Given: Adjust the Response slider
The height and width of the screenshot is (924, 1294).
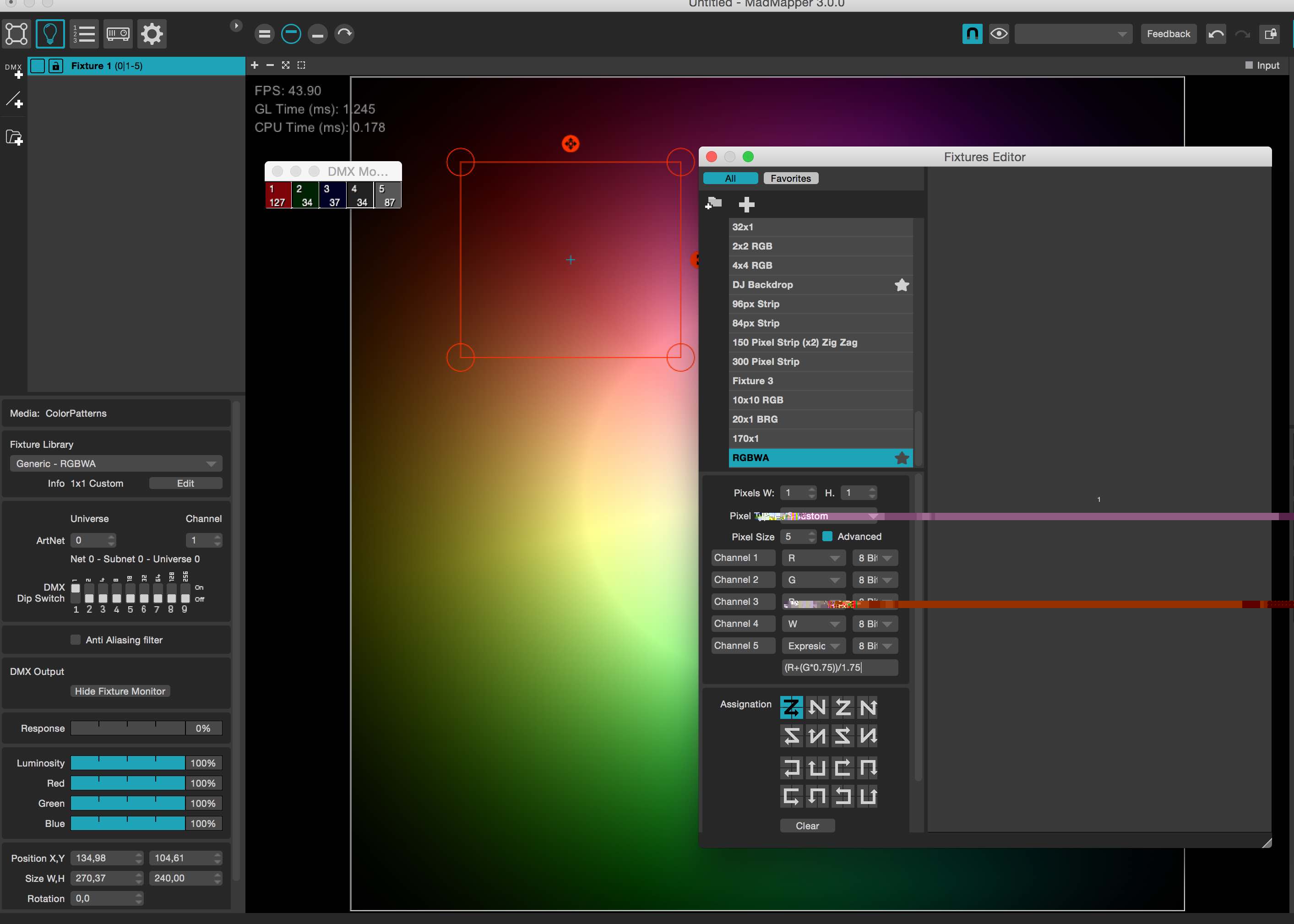Looking at the screenshot, I should pos(127,728).
